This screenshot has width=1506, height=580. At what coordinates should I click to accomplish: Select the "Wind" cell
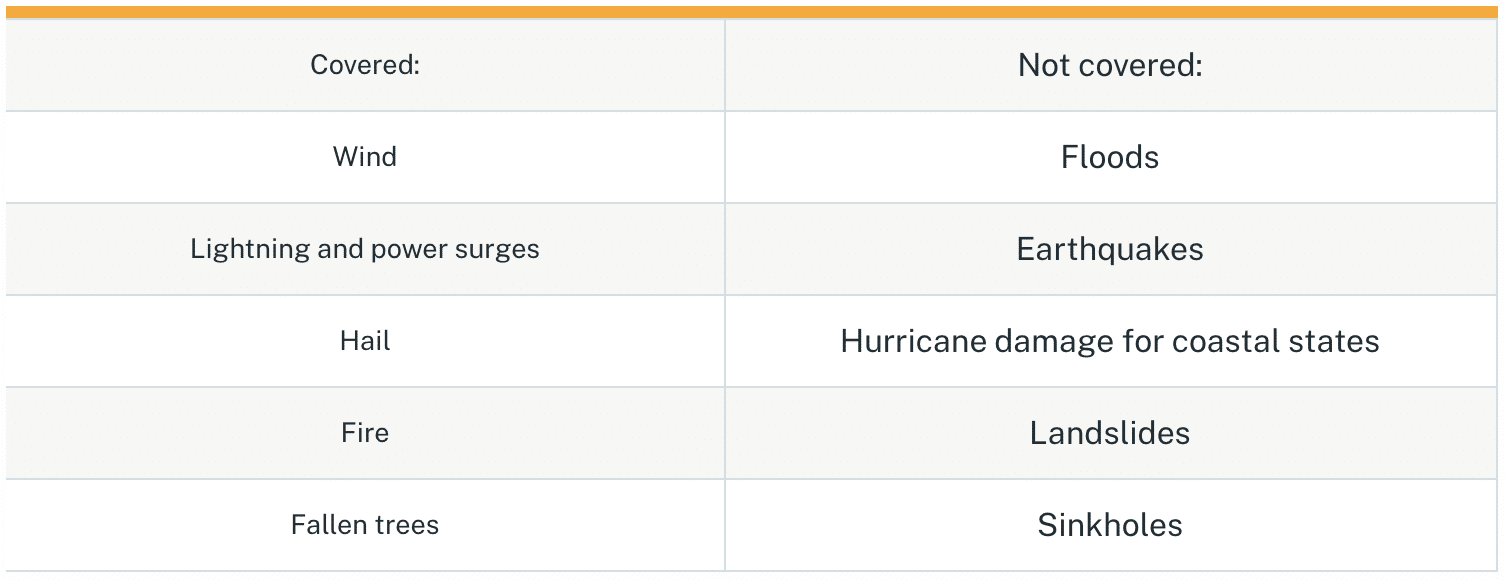click(x=365, y=157)
